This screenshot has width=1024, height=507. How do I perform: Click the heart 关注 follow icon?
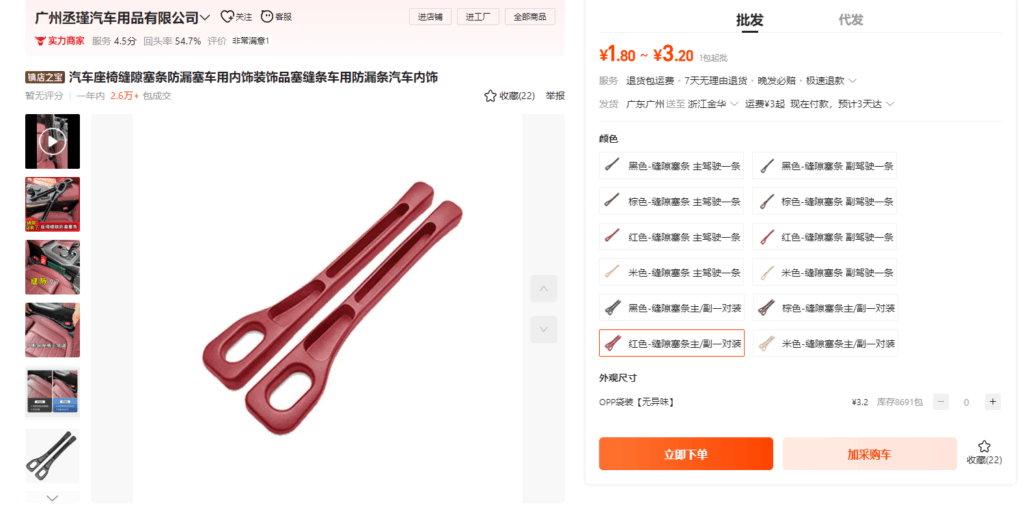pyautogui.click(x=227, y=16)
